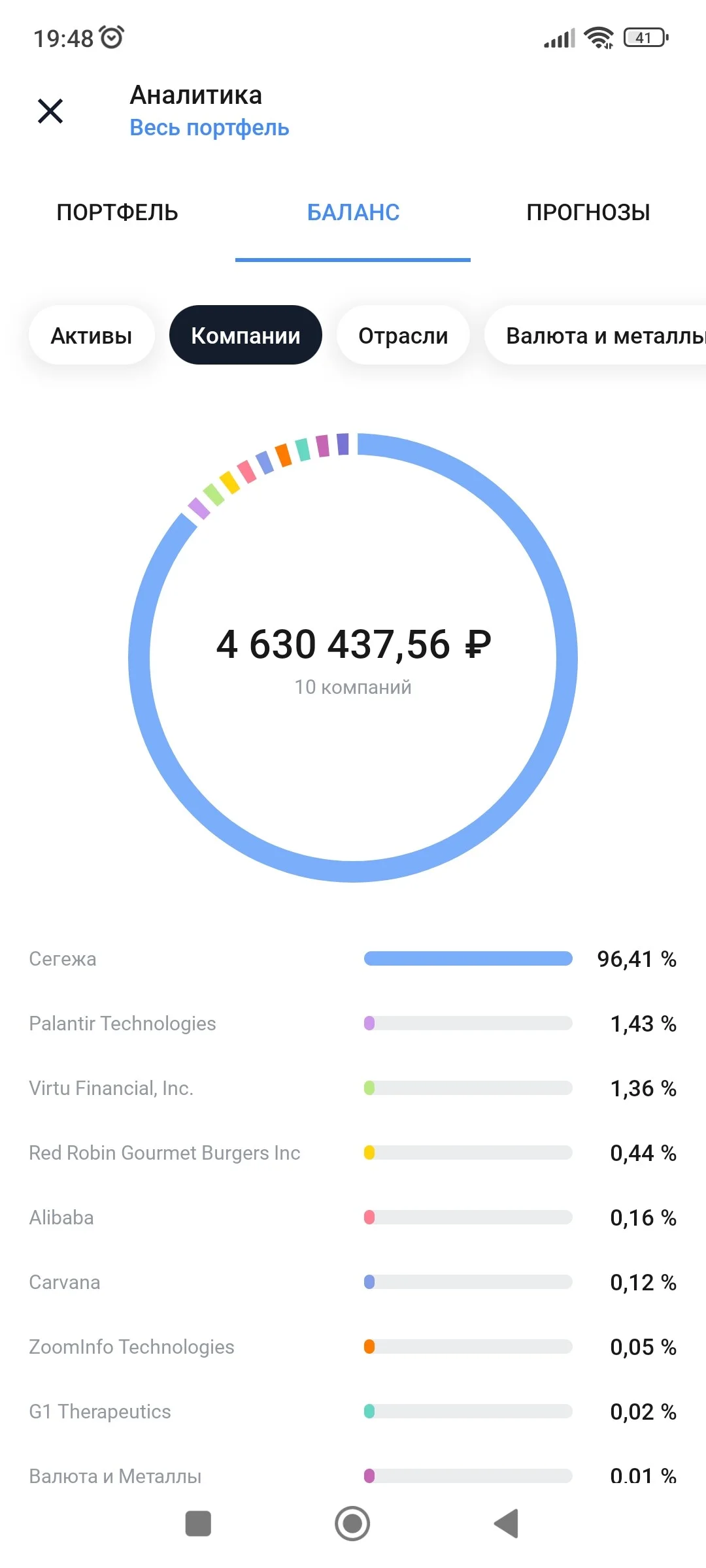This screenshot has width=706, height=1568.
Task: Select the Отрасли filter chip
Action: coord(403,335)
